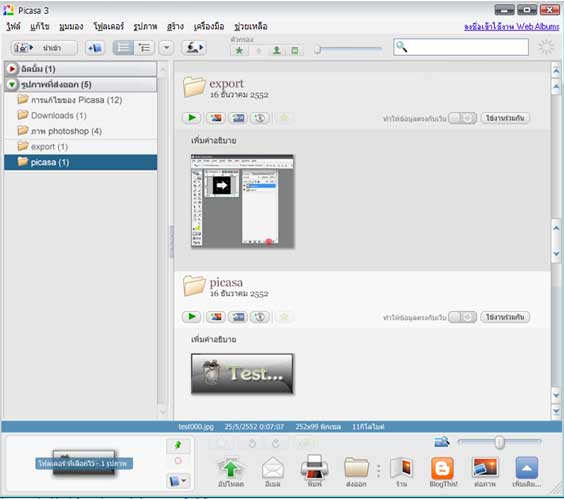Select the photoshop (4) folder
The image size is (564, 499).
coord(81,131)
